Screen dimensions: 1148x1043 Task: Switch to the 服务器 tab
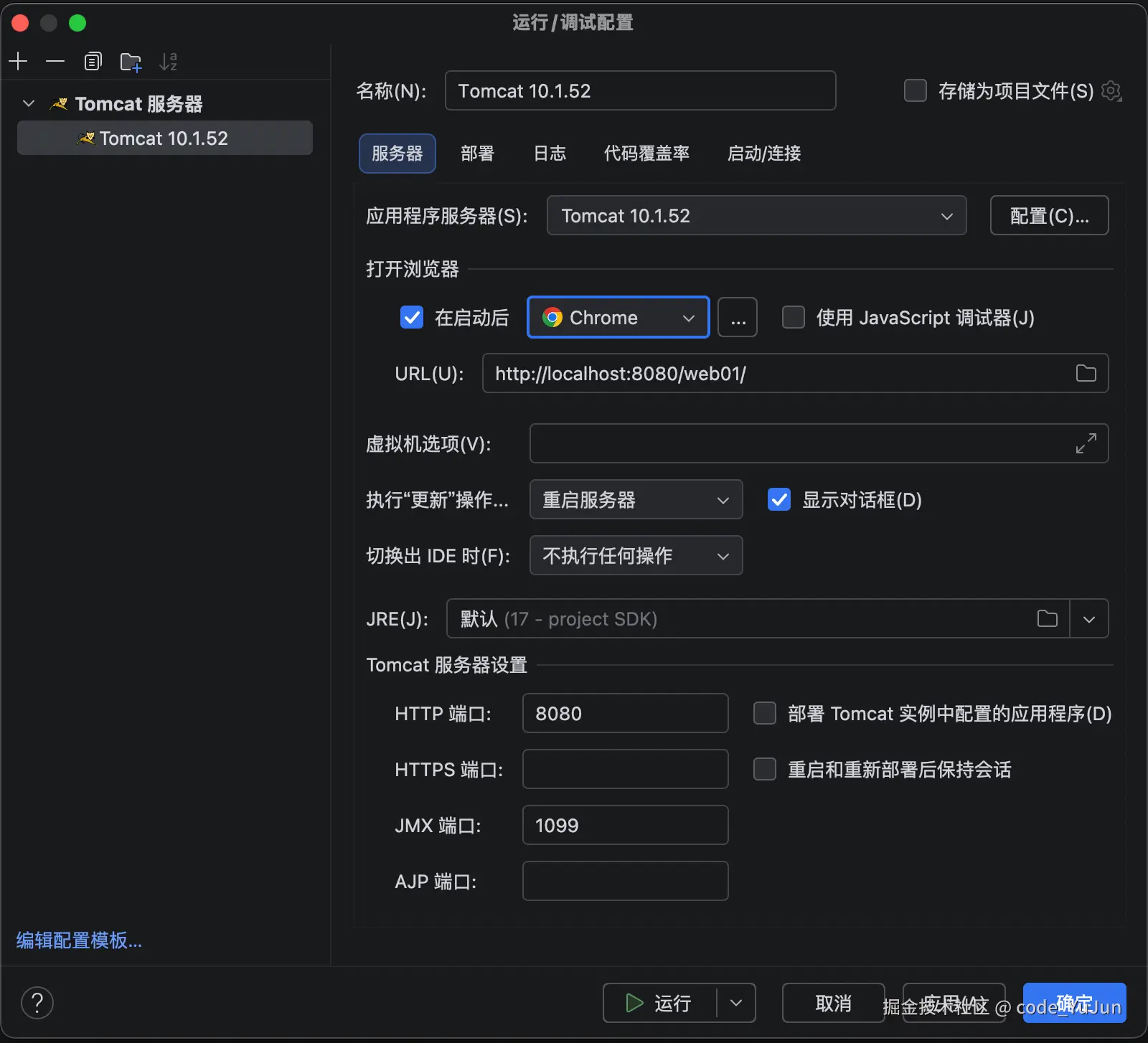click(x=397, y=154)
